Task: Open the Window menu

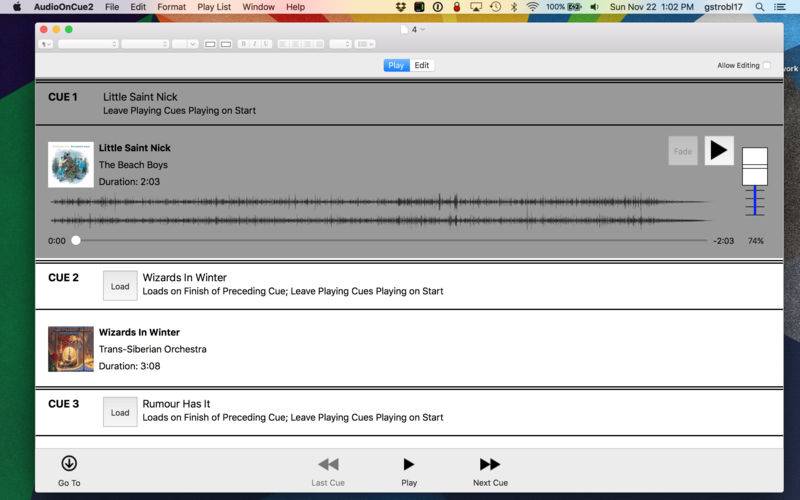Action: (x=258, y=7)
